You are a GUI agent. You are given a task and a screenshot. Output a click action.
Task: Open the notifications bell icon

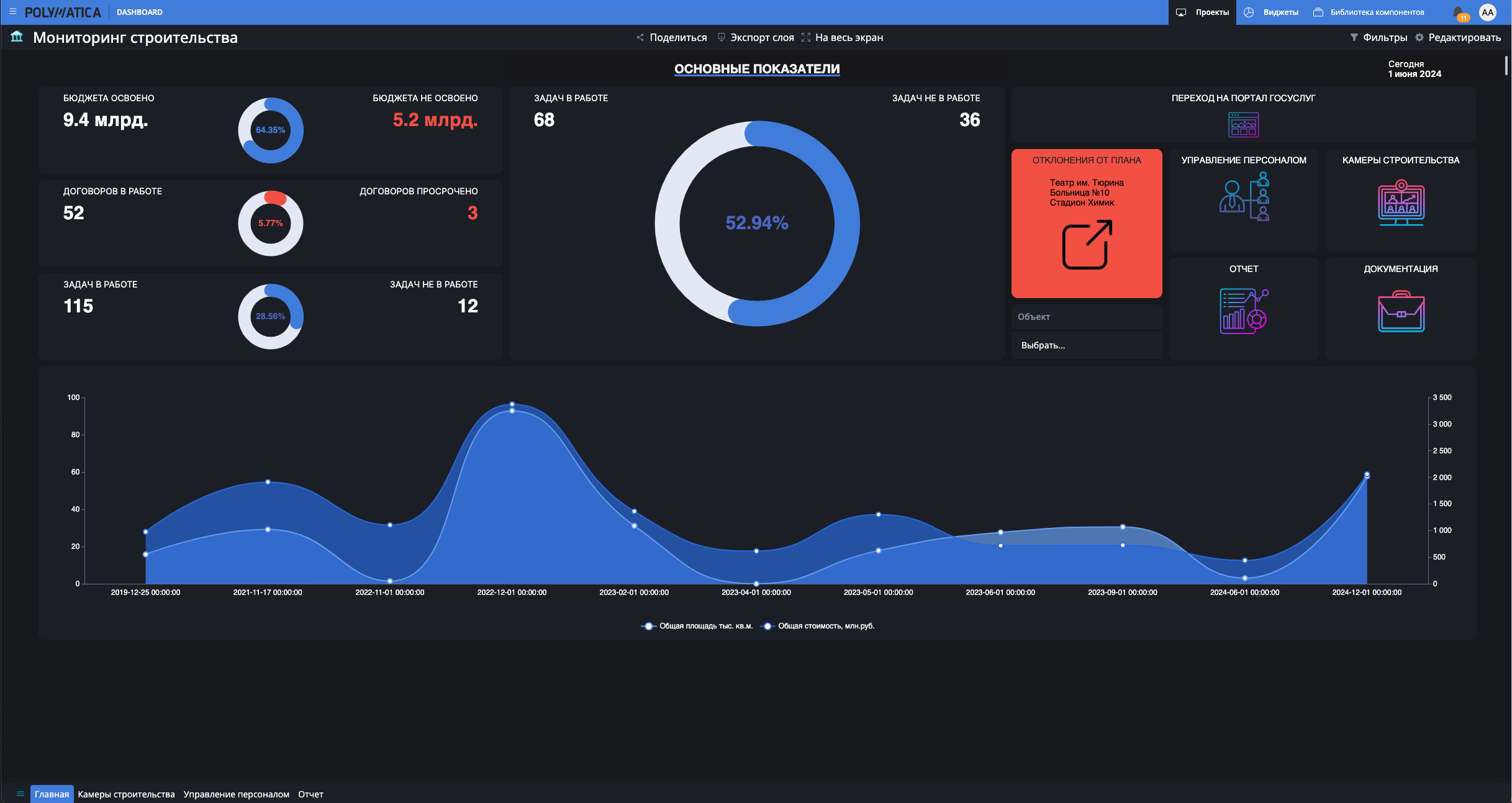(1459, 12)
